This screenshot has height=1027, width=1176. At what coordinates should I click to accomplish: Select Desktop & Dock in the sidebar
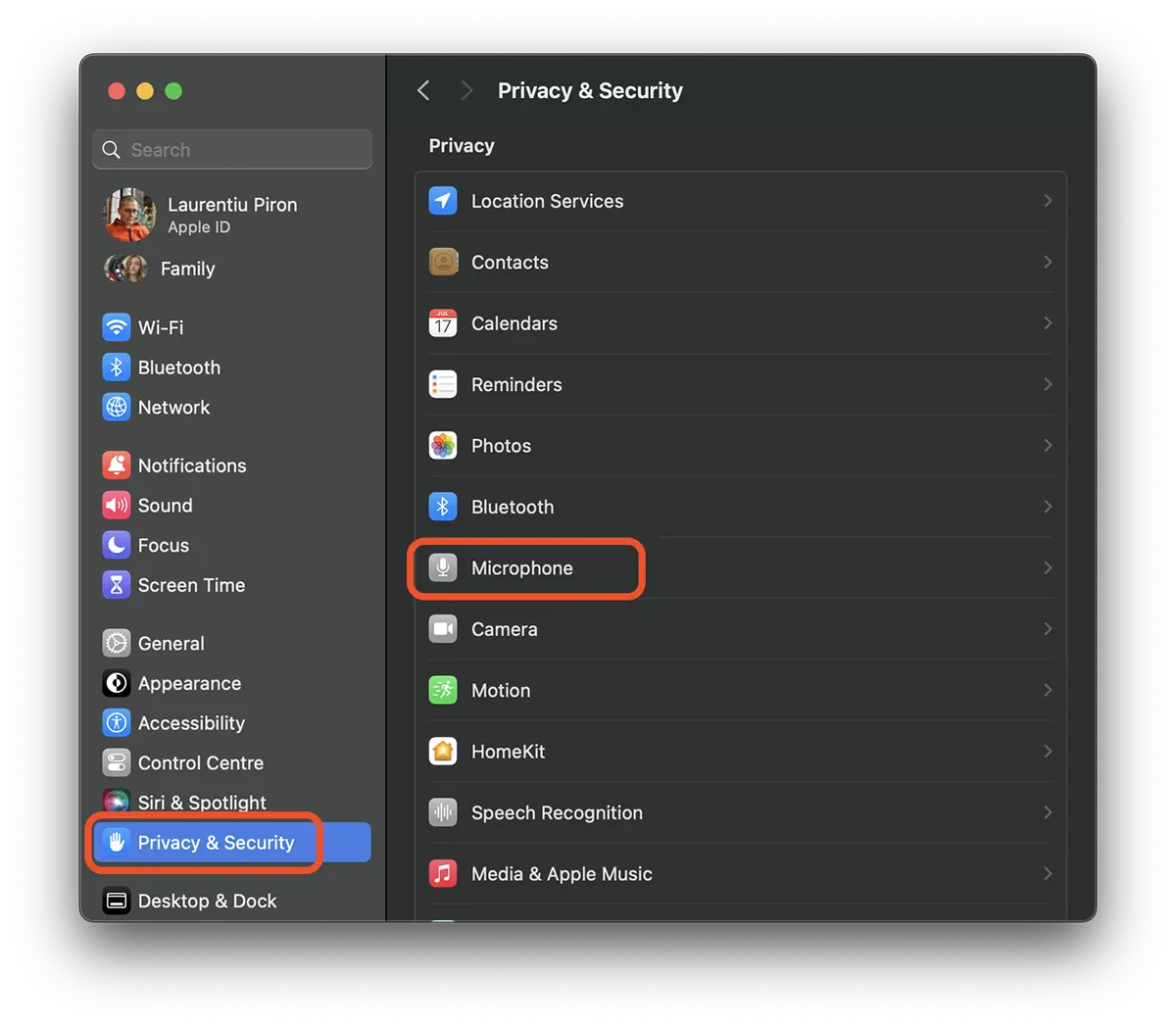coord(207,901)
